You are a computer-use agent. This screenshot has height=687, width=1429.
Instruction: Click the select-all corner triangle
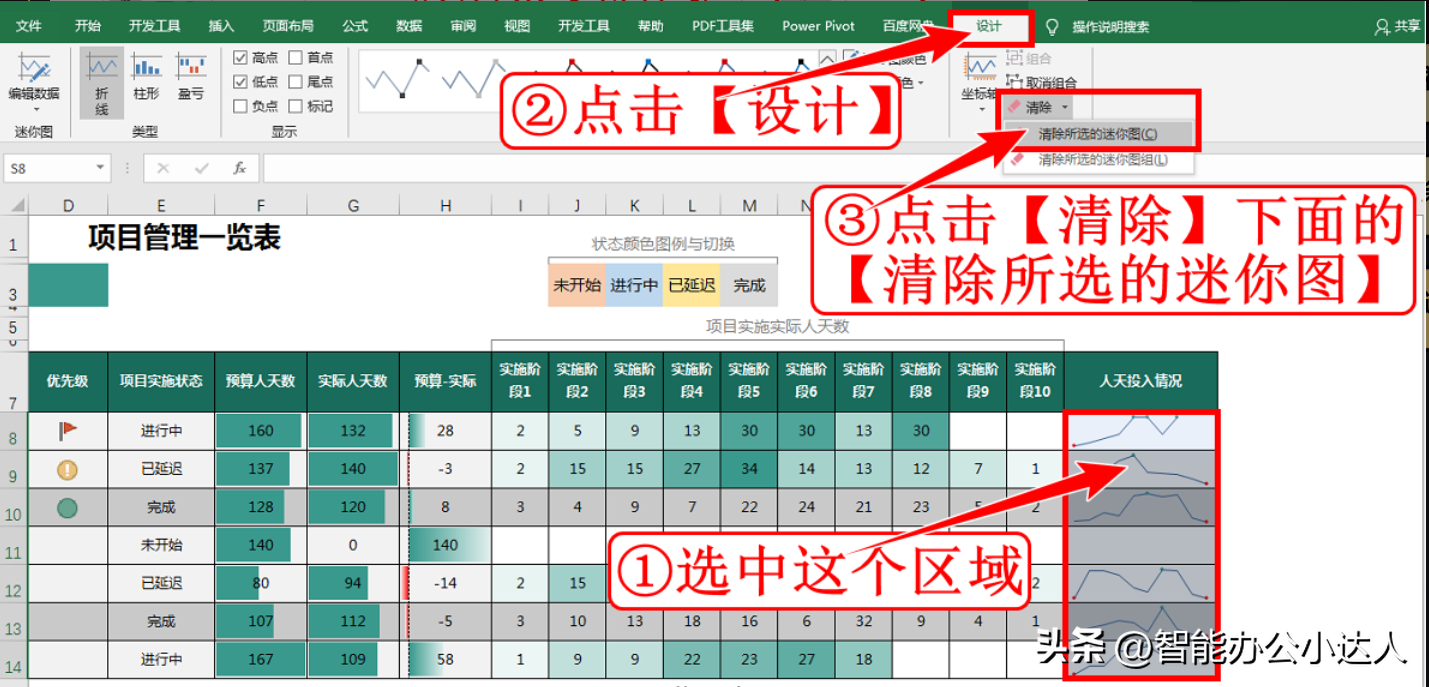tap(16, 205)
